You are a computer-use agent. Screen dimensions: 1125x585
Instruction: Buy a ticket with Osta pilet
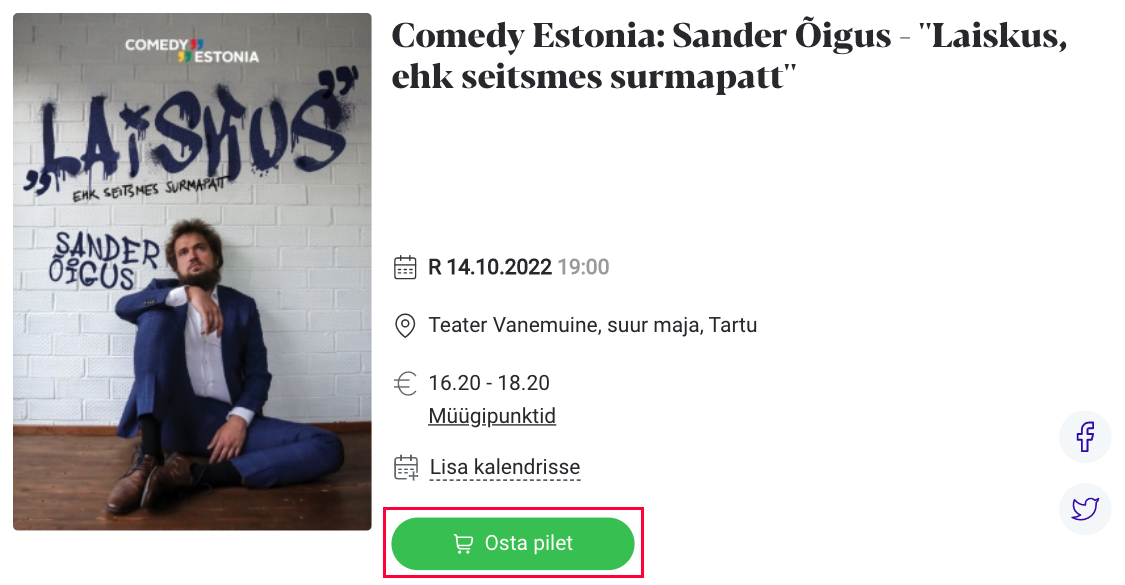tap(513, 543)
